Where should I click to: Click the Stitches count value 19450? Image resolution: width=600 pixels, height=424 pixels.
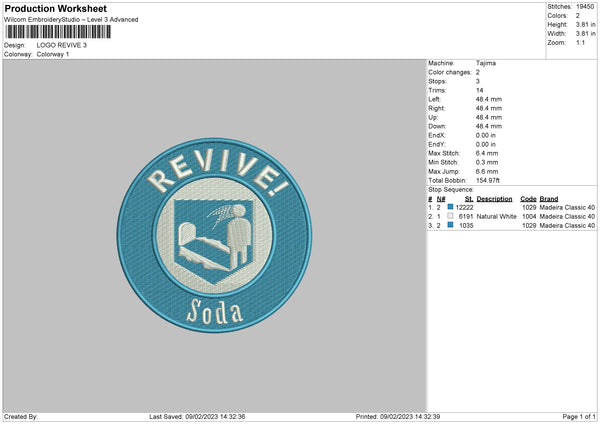pyautogui.click(x=586, y=8)
